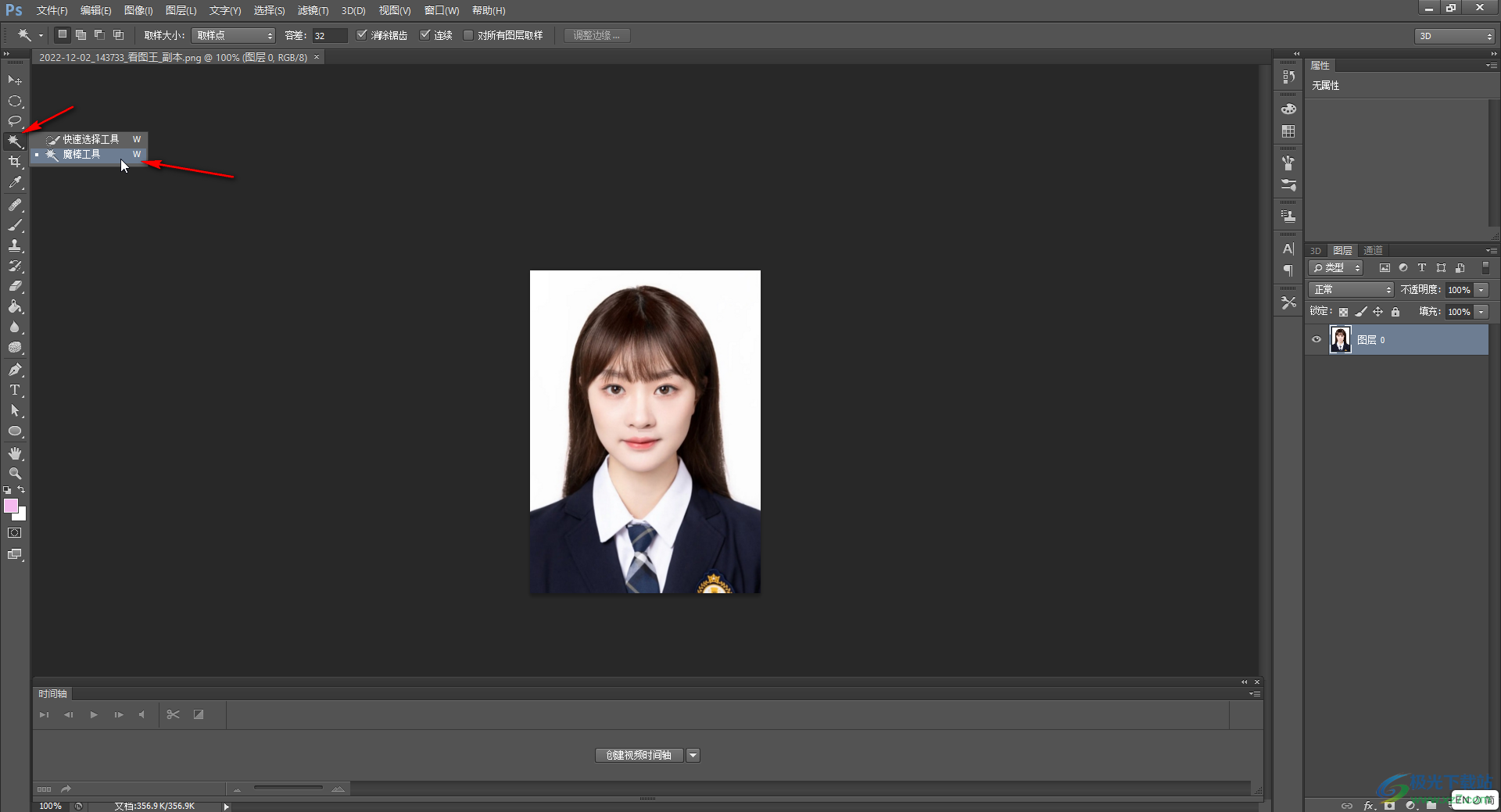Select the Hand tool
Screen dimensions: 1501x812
(15, 453)
